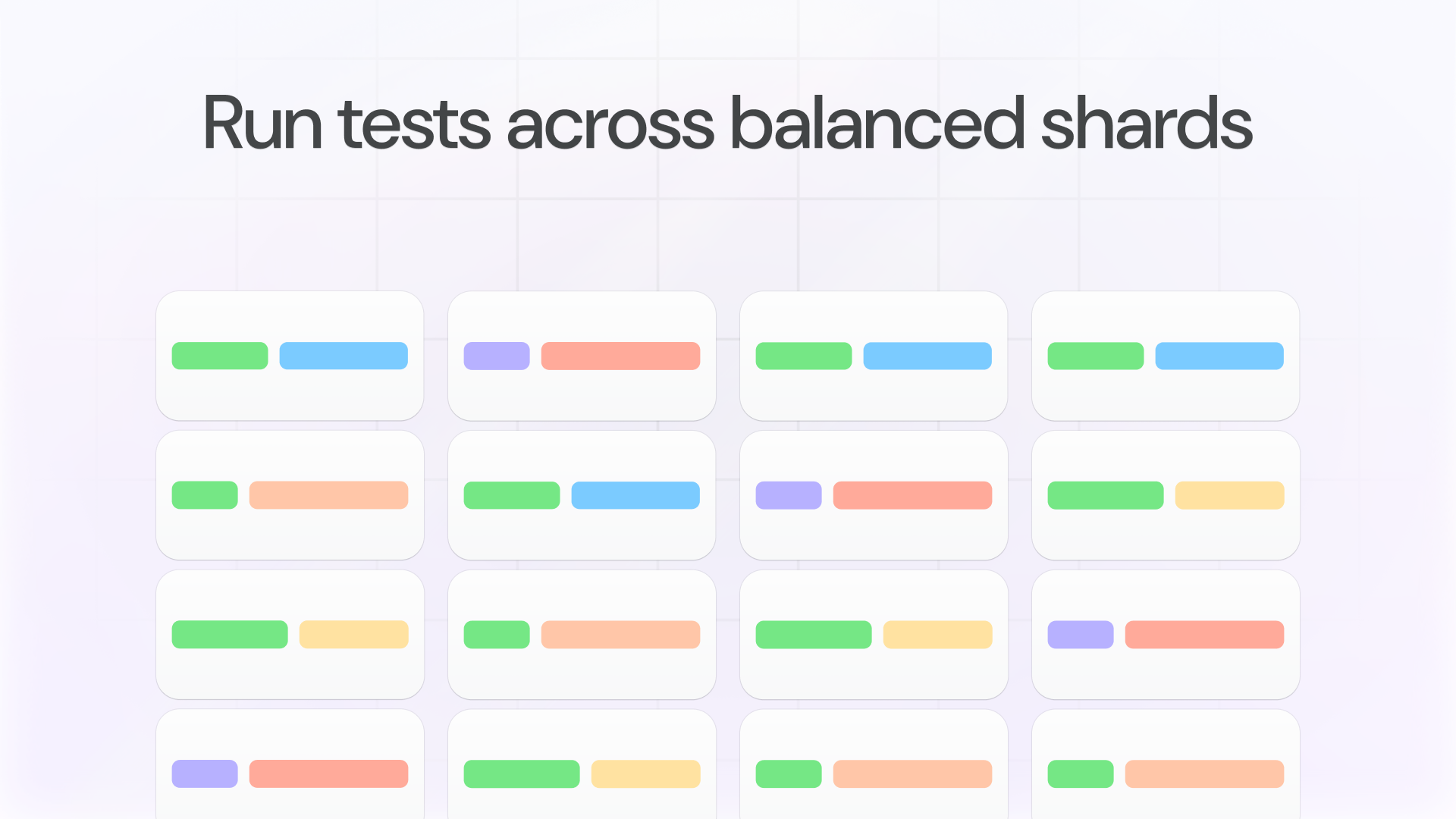The width and height of the screenshot is (1456, 819).
Task: Click the peach bar in the bottom-right card
Action: 1204,773
